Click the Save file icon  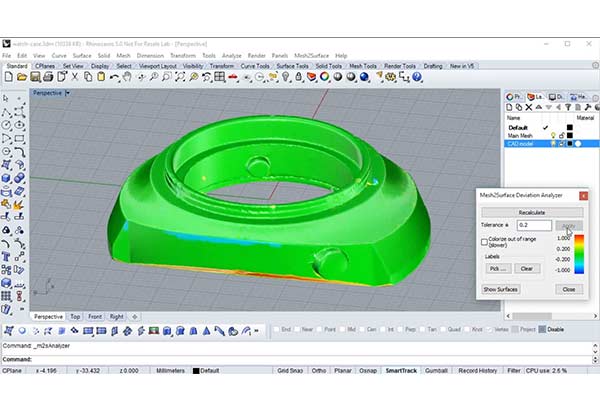(x=35, y=78)
